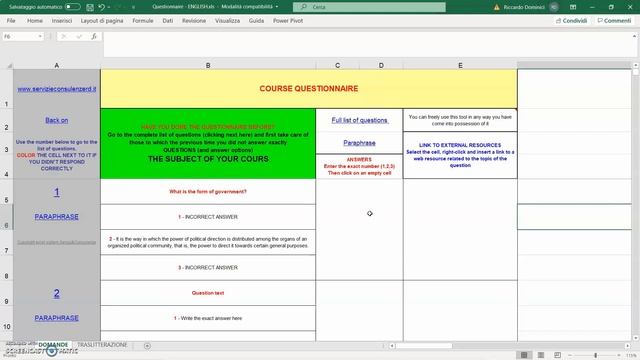Click the Condividi share button

pyautogui.click(x=571, y=20)
